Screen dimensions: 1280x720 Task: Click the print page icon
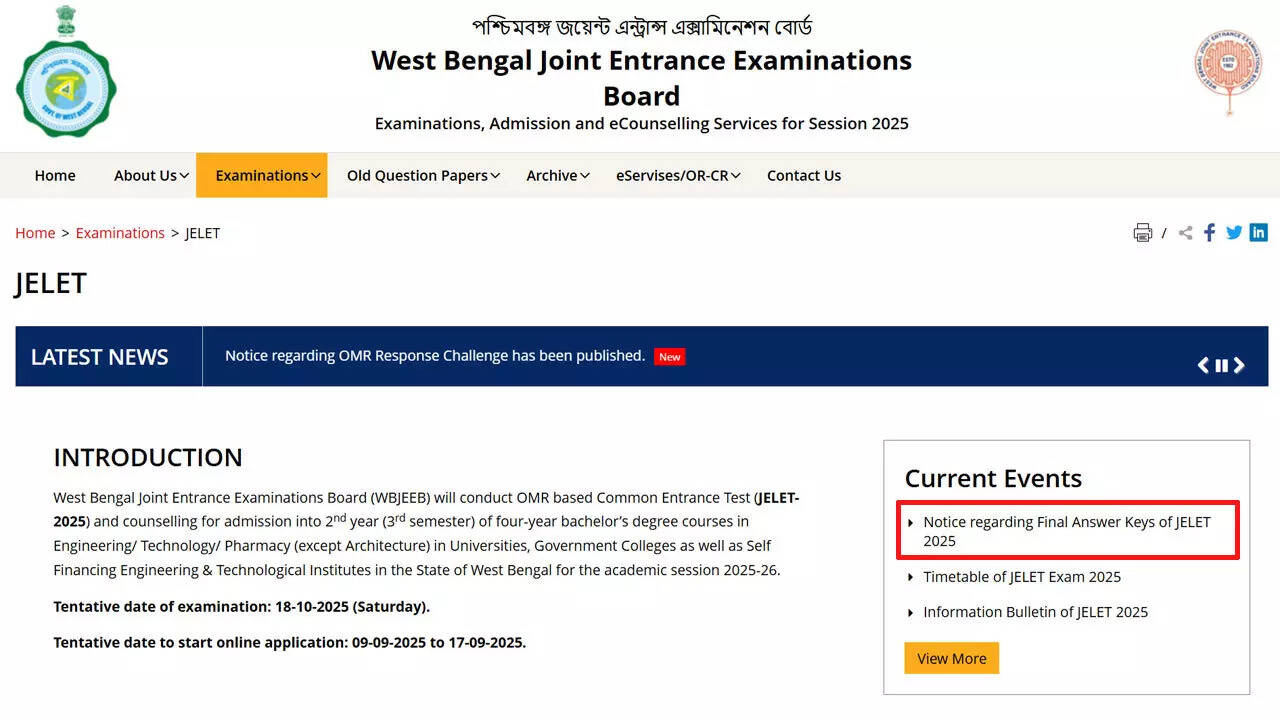(x=1142, y=233)
